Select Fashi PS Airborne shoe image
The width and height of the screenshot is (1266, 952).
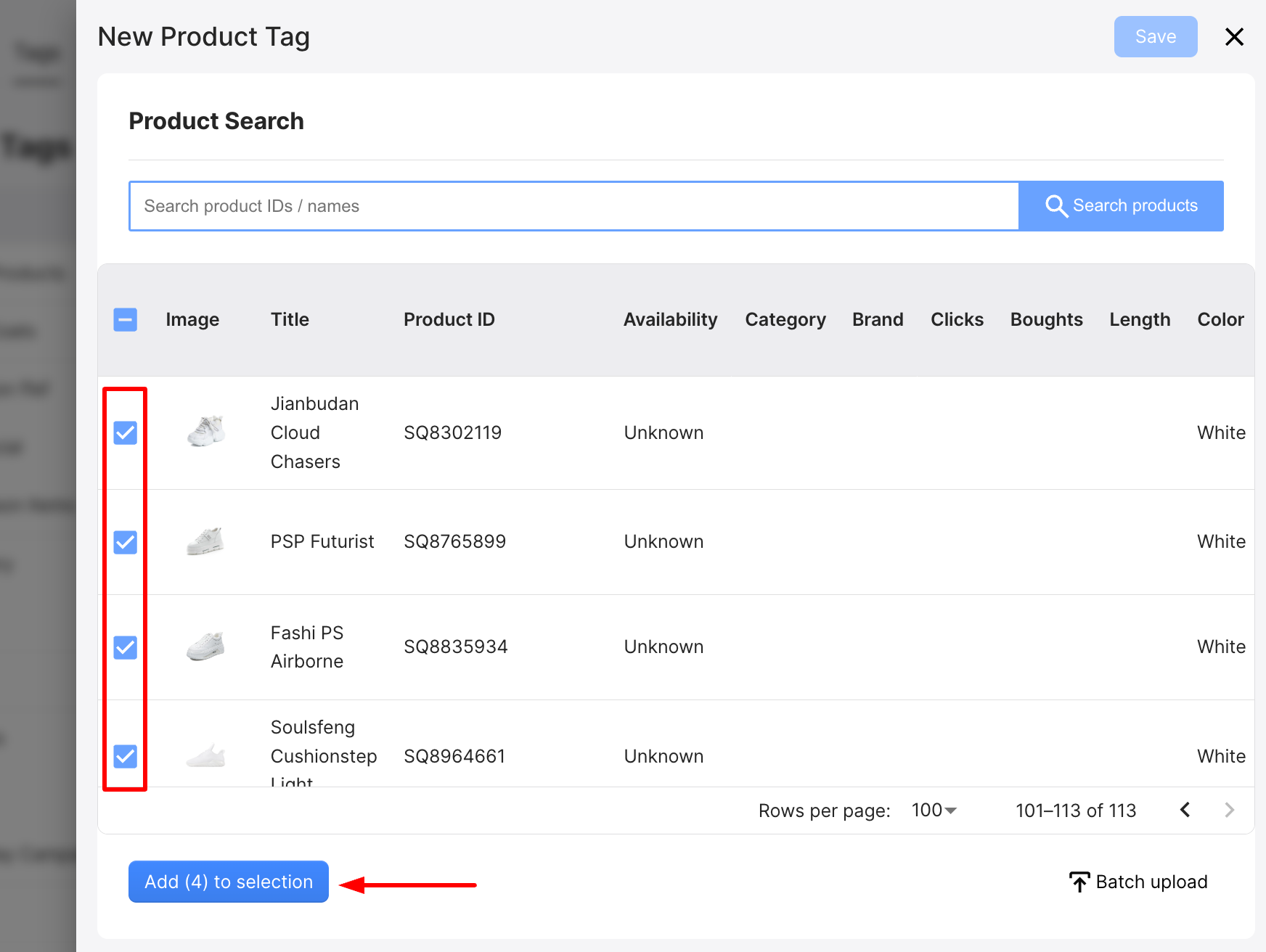(x=205, y=647)
